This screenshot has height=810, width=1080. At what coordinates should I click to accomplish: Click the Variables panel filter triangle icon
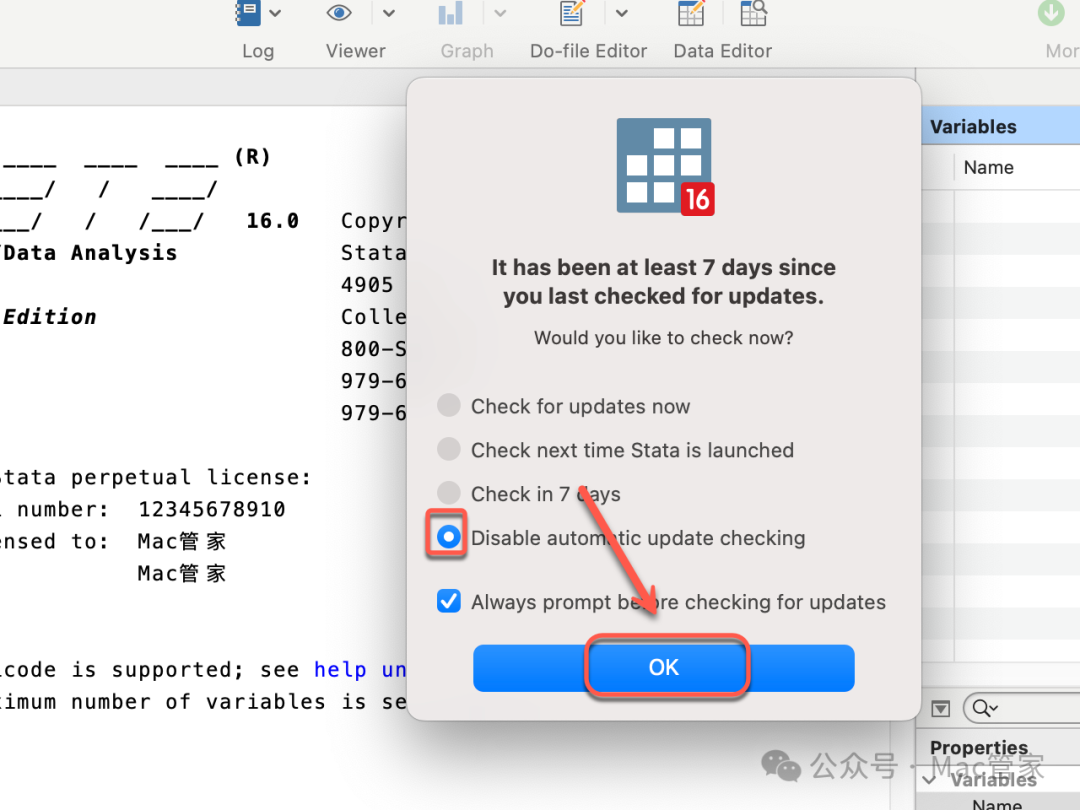[x=940, y=708]
